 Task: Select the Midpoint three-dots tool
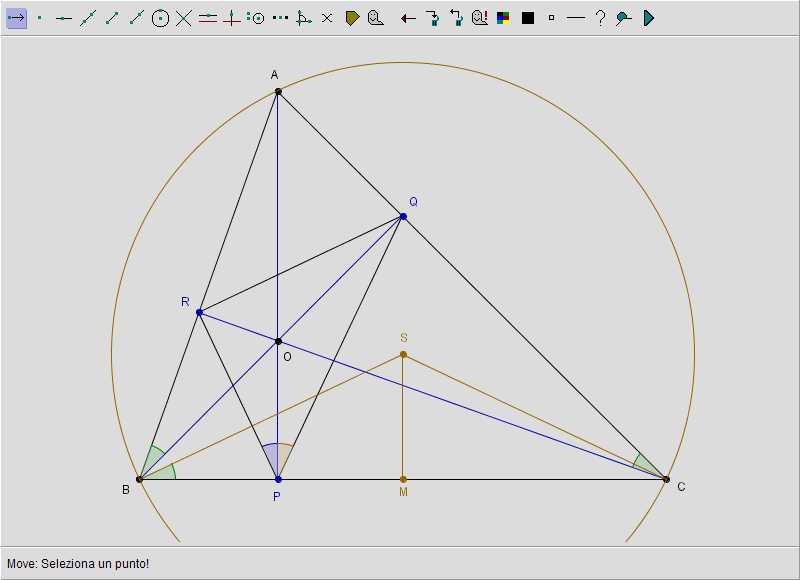coord(280,18)
